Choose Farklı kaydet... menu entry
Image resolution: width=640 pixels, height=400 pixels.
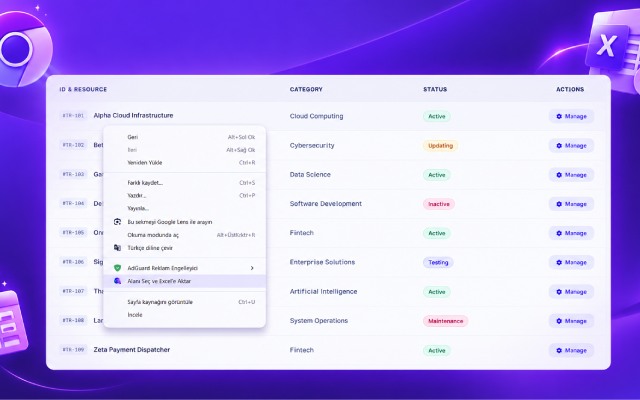184,183
